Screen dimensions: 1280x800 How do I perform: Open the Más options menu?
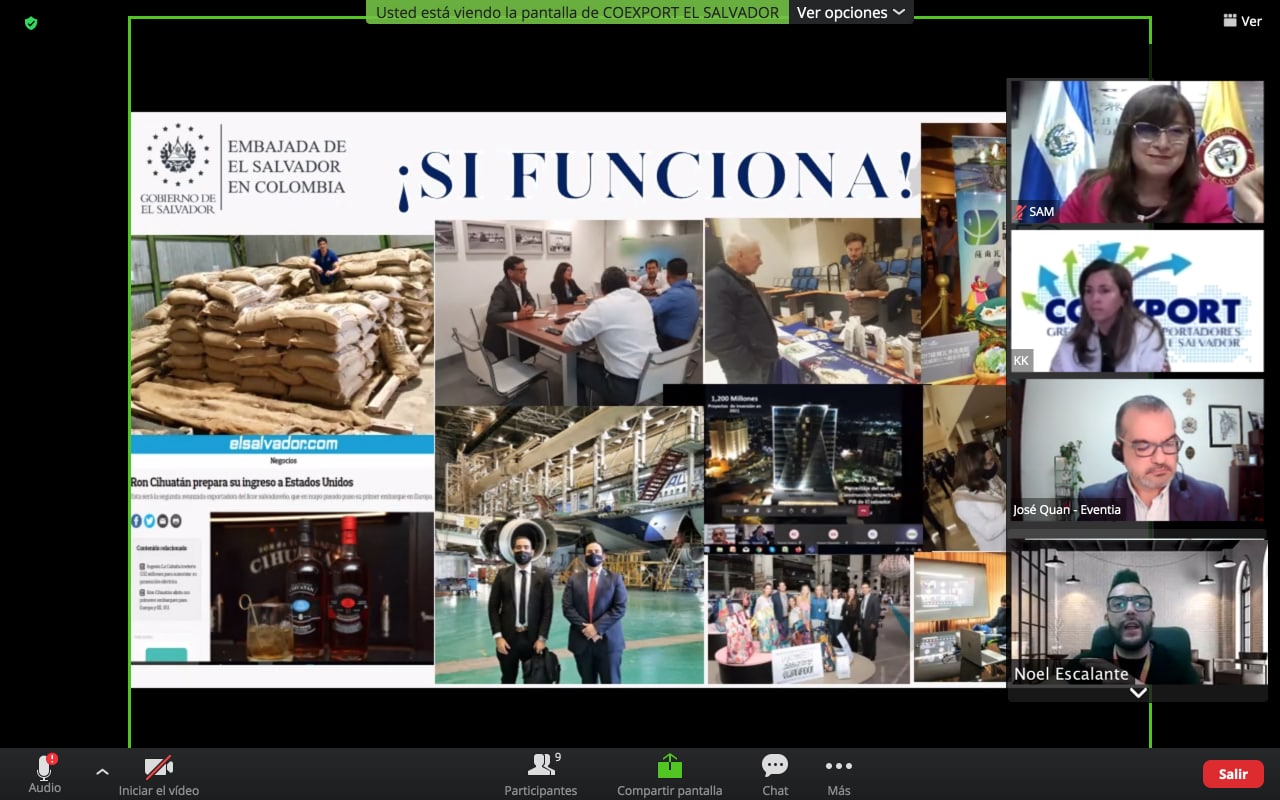click(839, 774)
